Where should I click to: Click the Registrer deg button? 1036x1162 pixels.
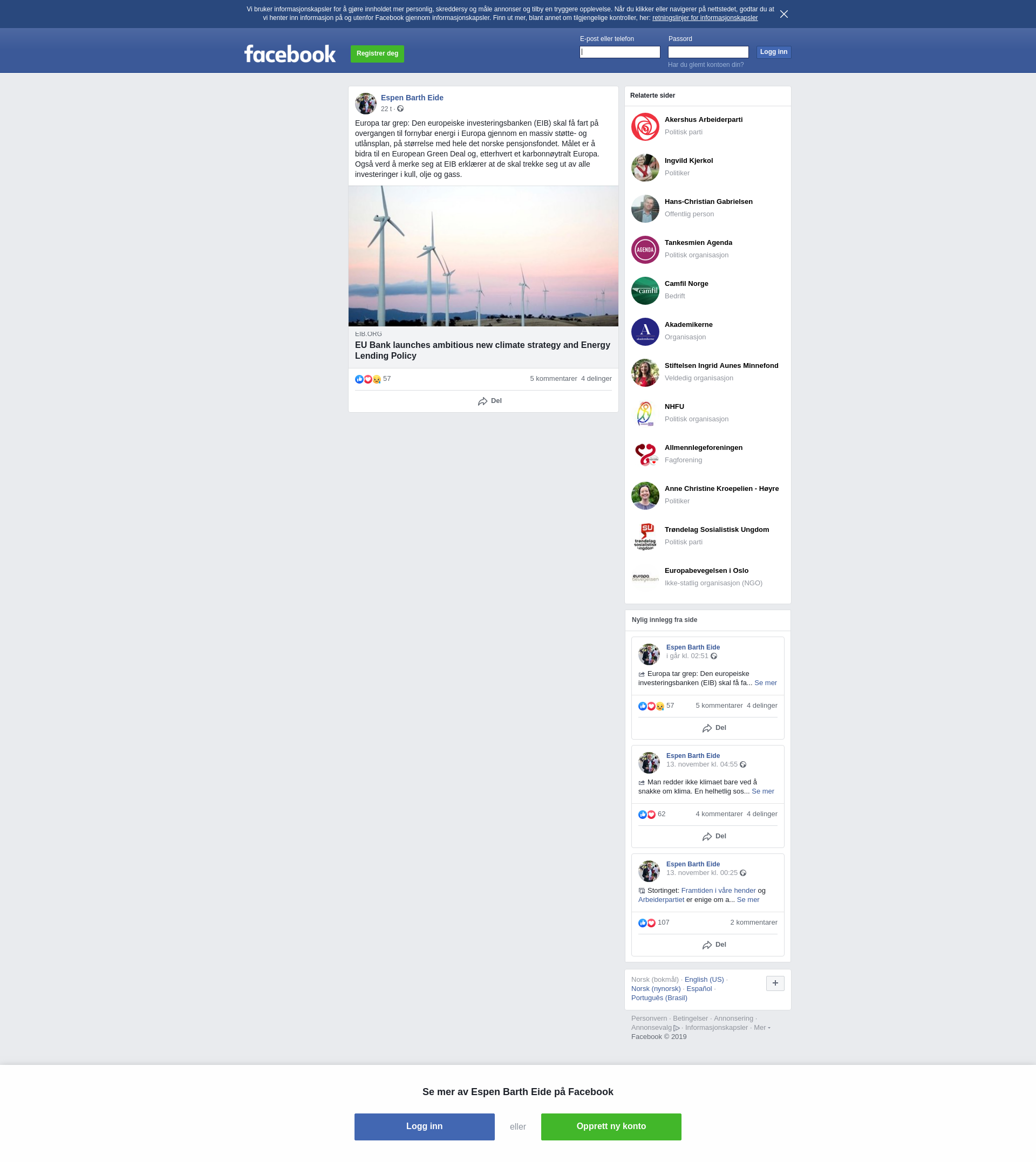(377, 53)
